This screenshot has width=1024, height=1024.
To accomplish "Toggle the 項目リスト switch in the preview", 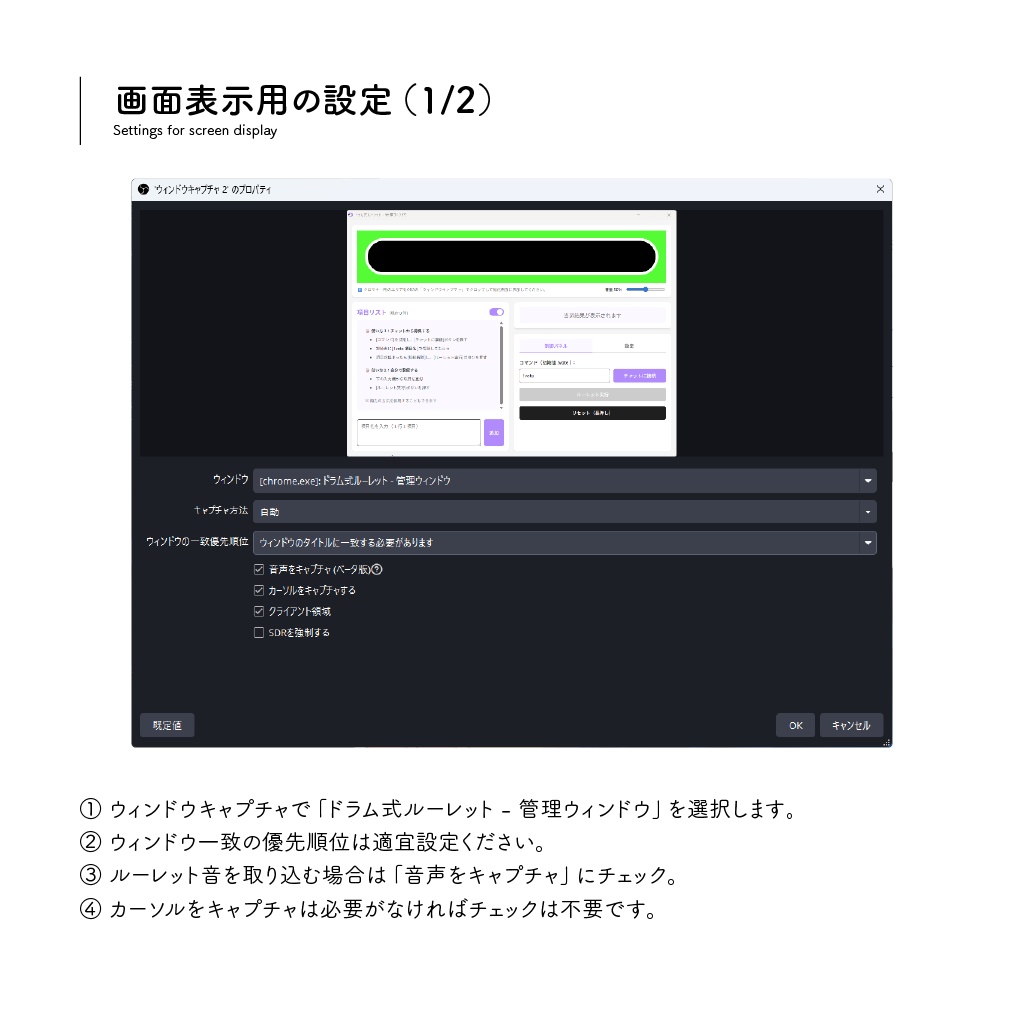I will [496, 312].
